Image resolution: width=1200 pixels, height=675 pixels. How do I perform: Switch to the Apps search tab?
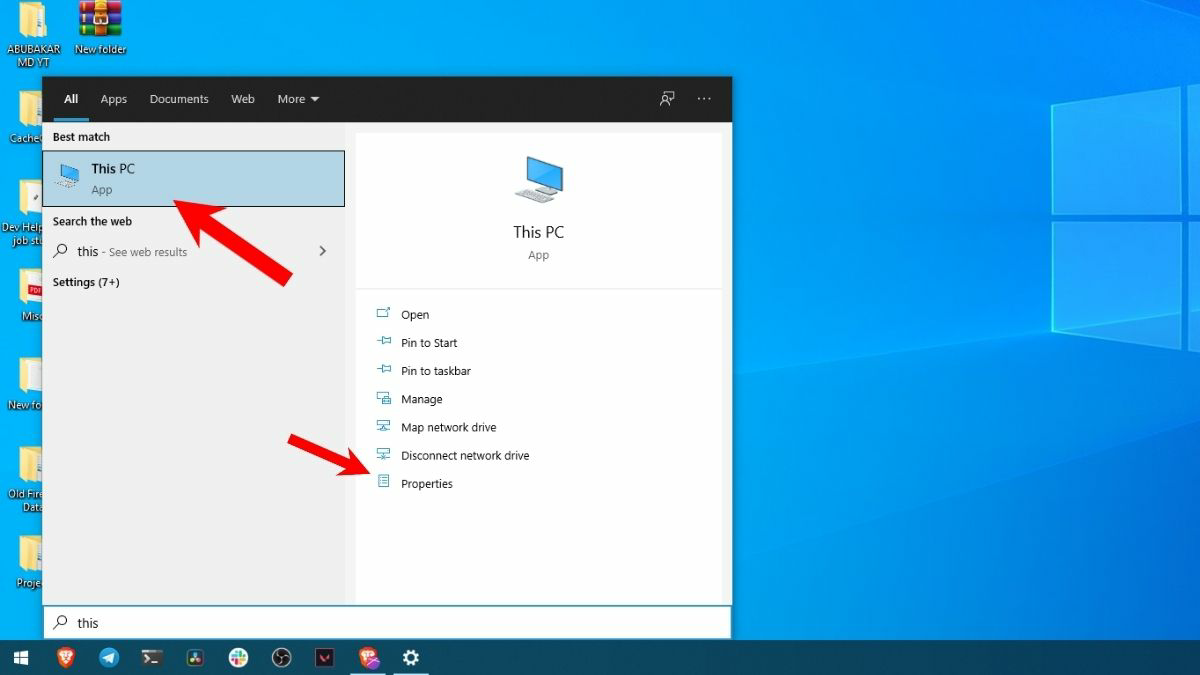114,99
